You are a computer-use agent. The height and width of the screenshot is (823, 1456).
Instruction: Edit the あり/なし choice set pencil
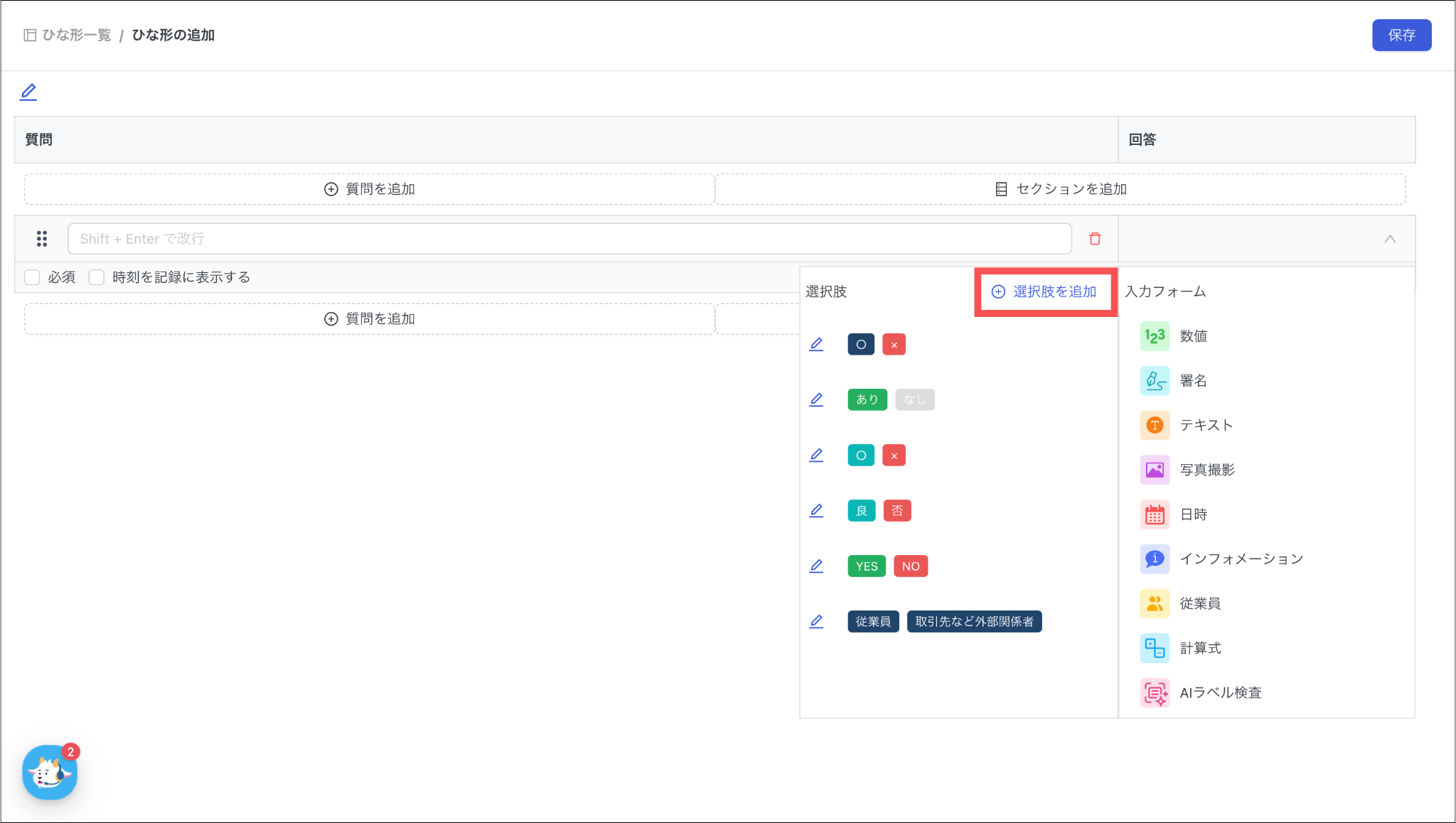click(816, 400)
